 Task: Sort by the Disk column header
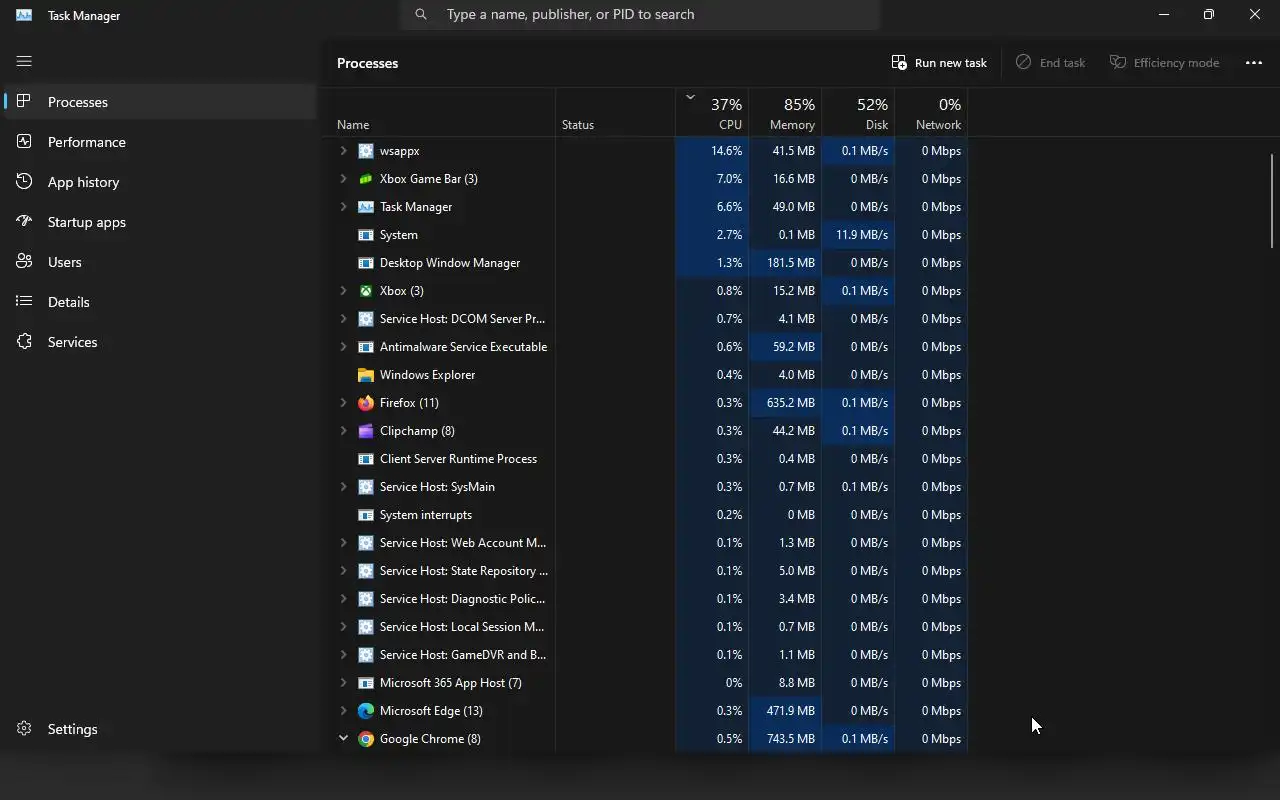click(858, 112)
